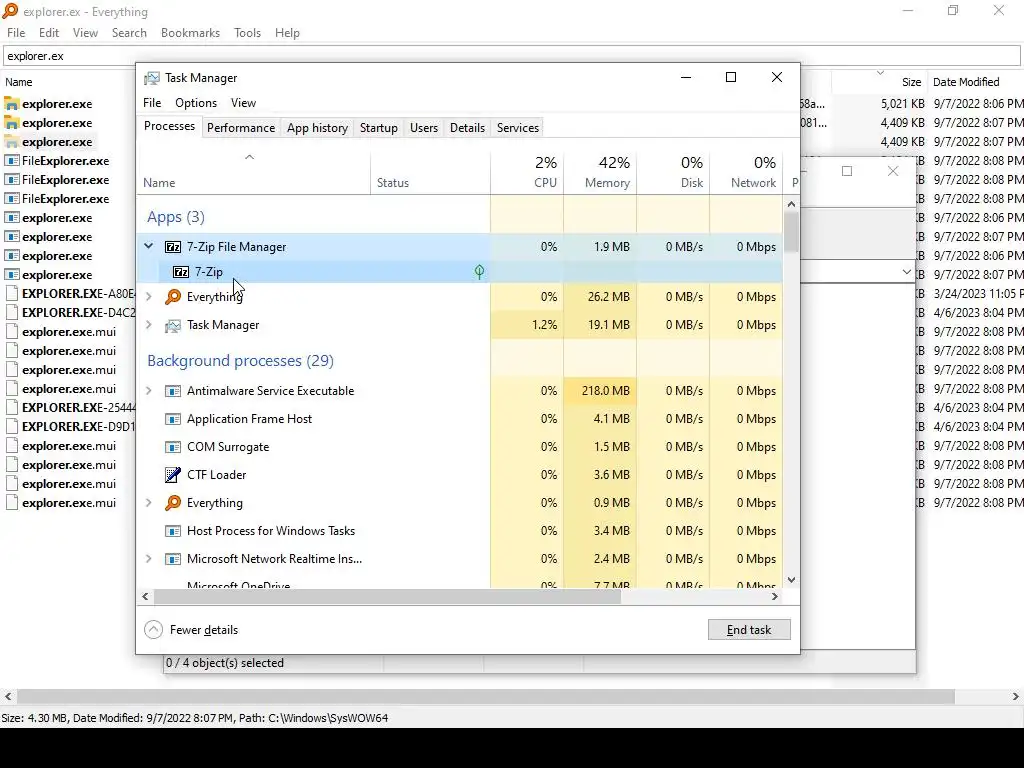Click the Task Manager title bar icon
The width and height of the screenshot is (1024, 768).
(152, 78)
